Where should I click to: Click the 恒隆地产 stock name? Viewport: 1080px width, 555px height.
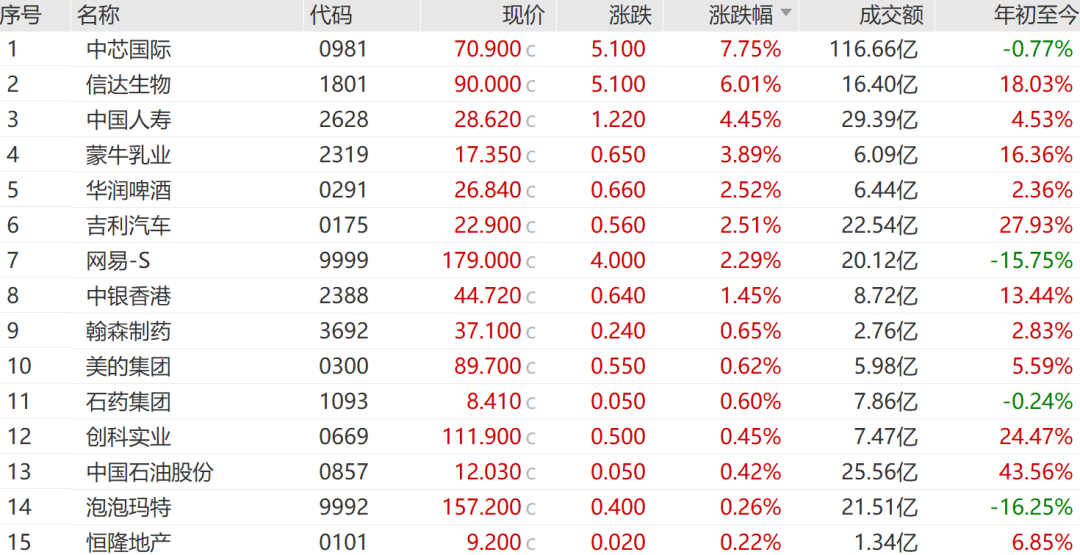[x=128, y=543]
